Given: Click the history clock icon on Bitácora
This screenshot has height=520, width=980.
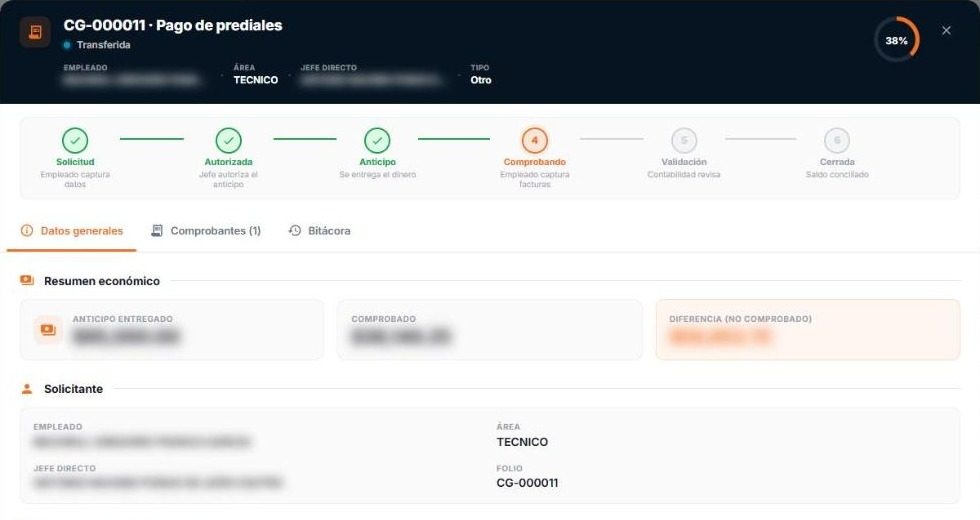Looking at the screenshot, I should point(295,231).
